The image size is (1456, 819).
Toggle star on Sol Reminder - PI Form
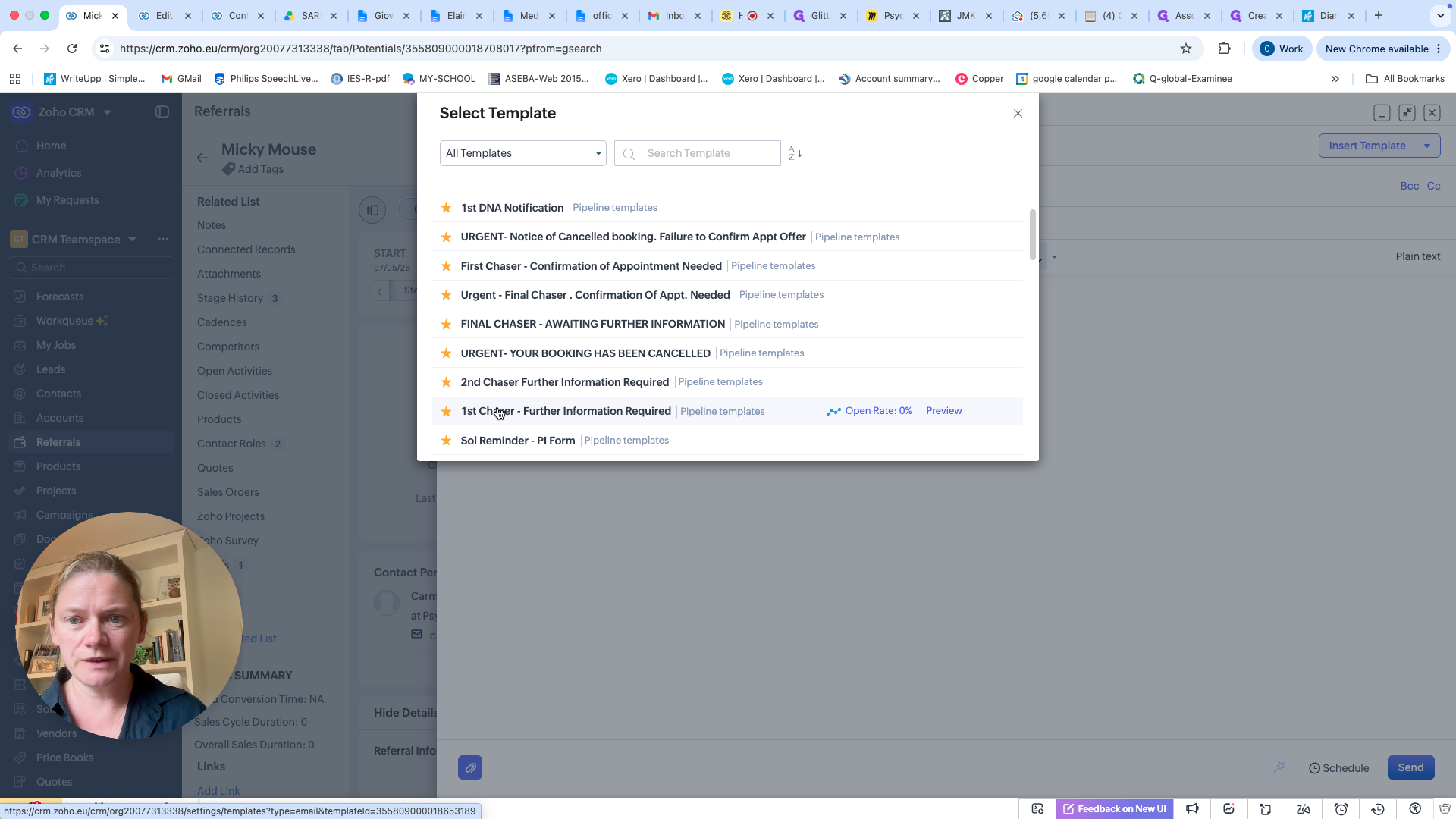pyautogui.click(x=447, y=441)
